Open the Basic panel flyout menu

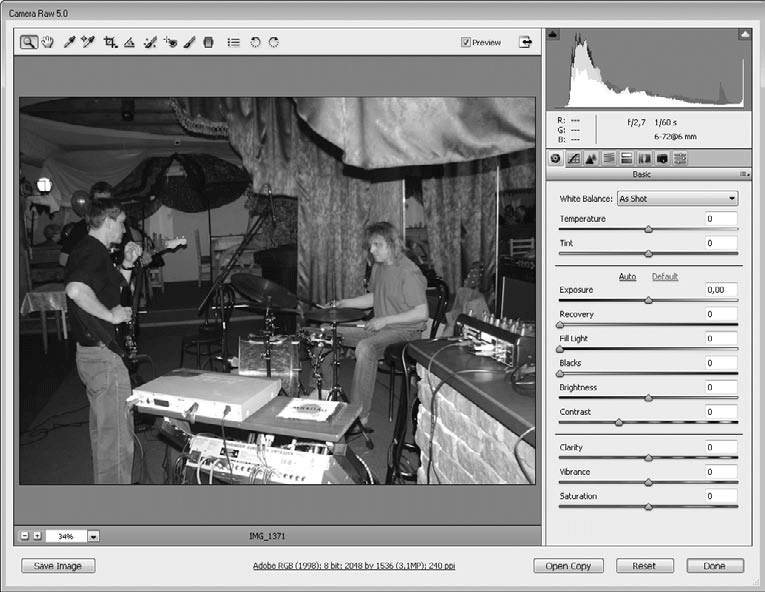click(745, 174)
